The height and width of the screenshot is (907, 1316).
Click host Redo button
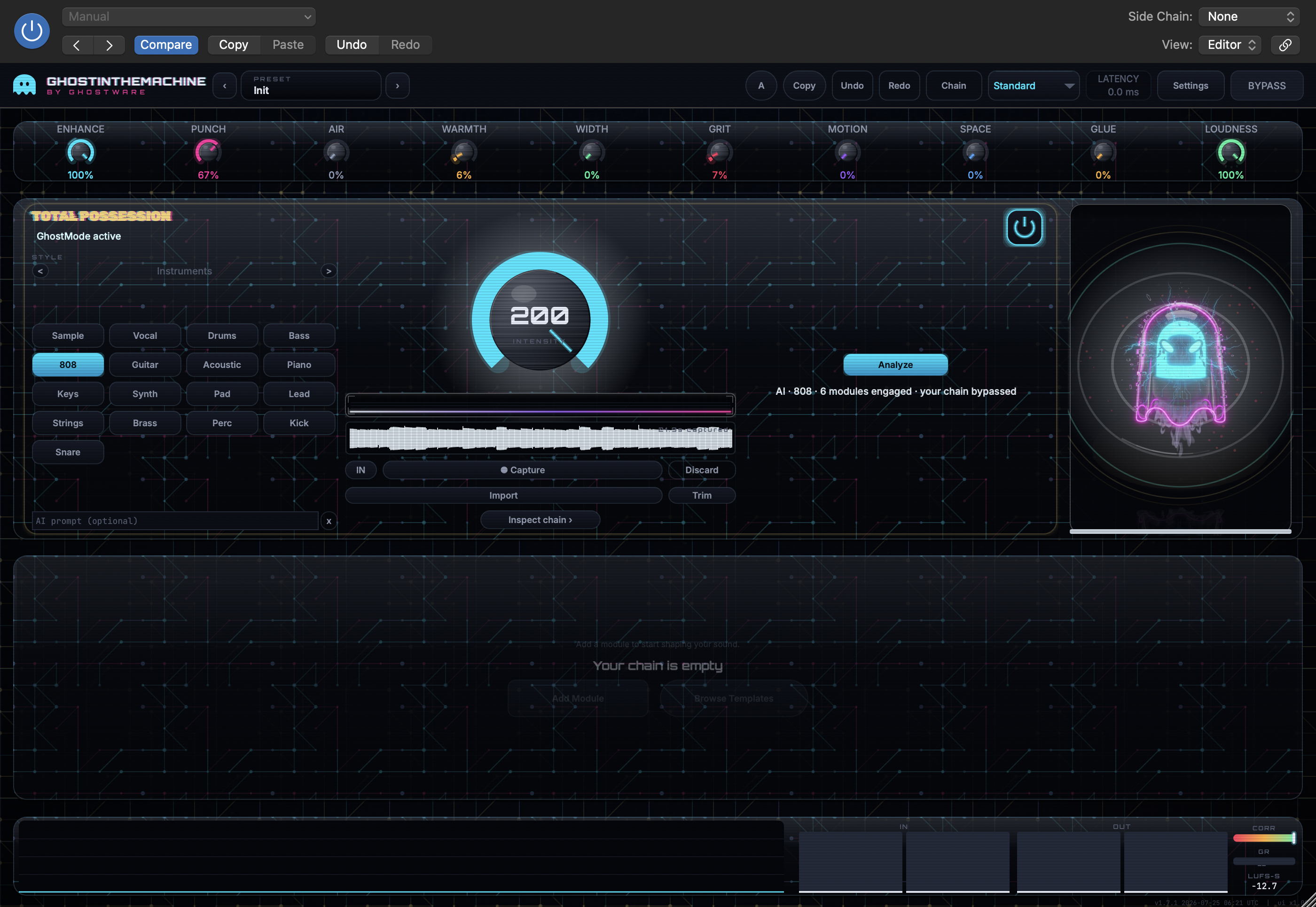[405, 45]
